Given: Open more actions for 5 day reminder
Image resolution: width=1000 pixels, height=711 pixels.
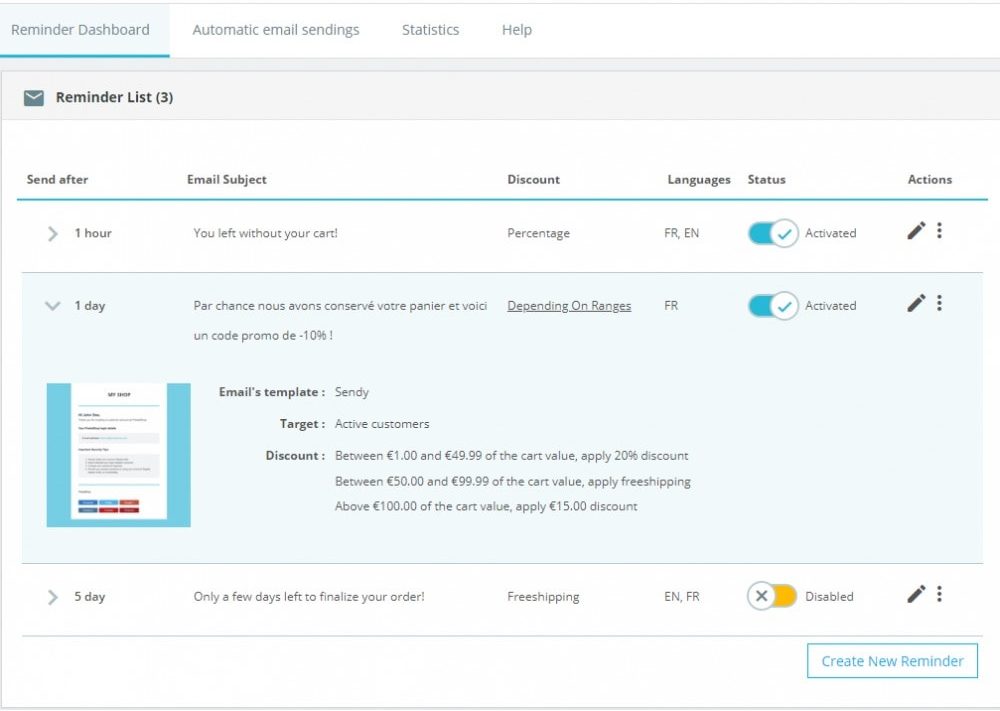Looking at the screenshot, I should pos(939,594).
